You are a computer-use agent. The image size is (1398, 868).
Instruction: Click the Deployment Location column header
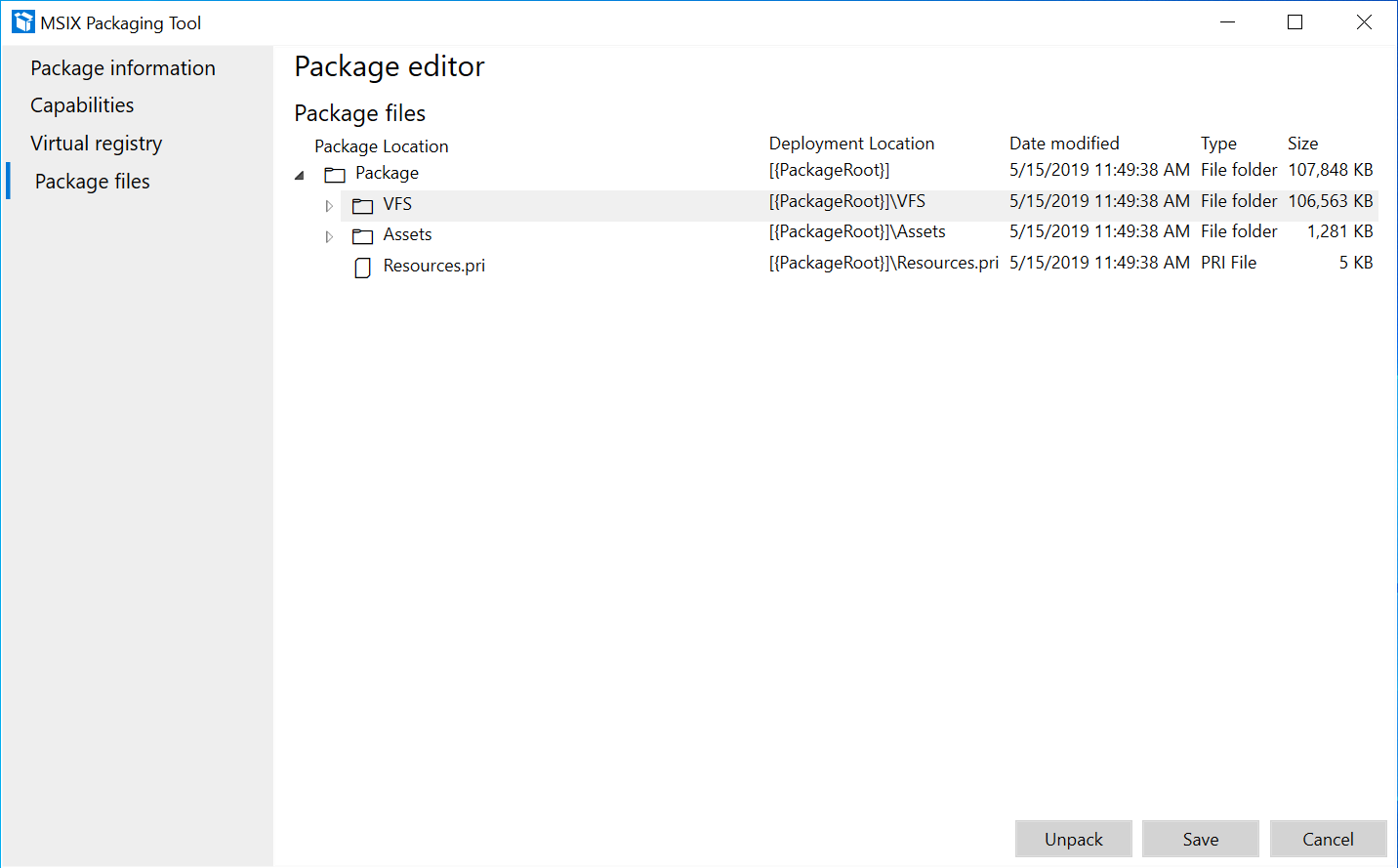click(x=851, y=144)
